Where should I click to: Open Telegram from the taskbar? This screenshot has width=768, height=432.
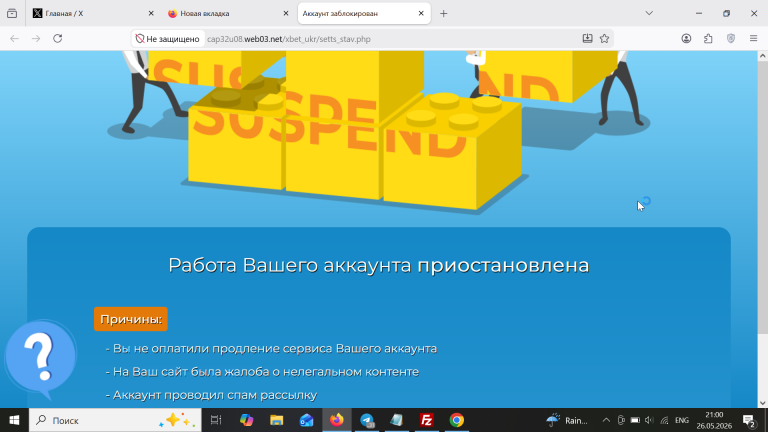pos(367,420)
